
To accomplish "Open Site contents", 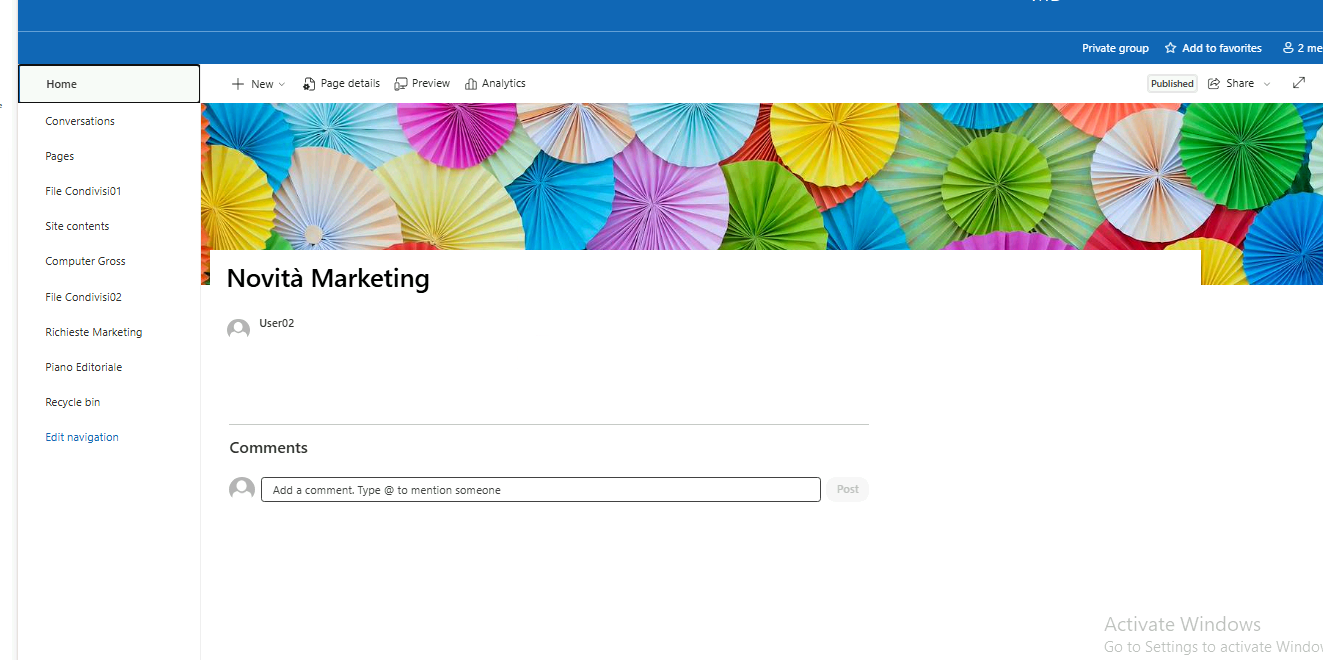I will 77,226.
